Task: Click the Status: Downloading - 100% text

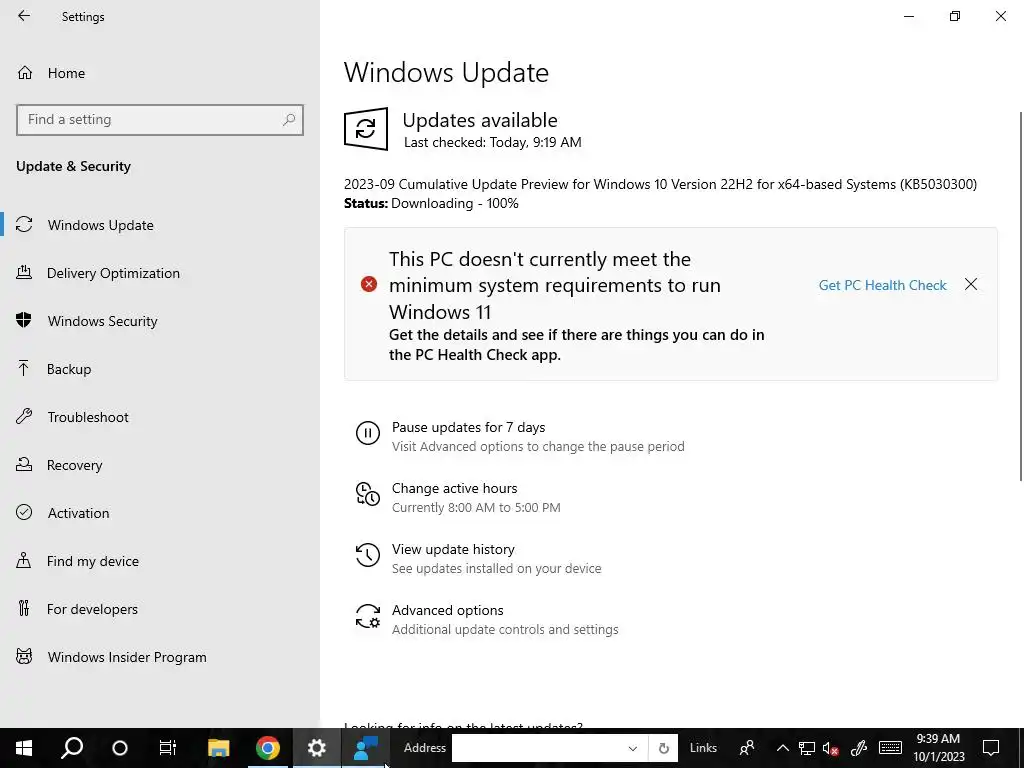Action: click(431, 203)
